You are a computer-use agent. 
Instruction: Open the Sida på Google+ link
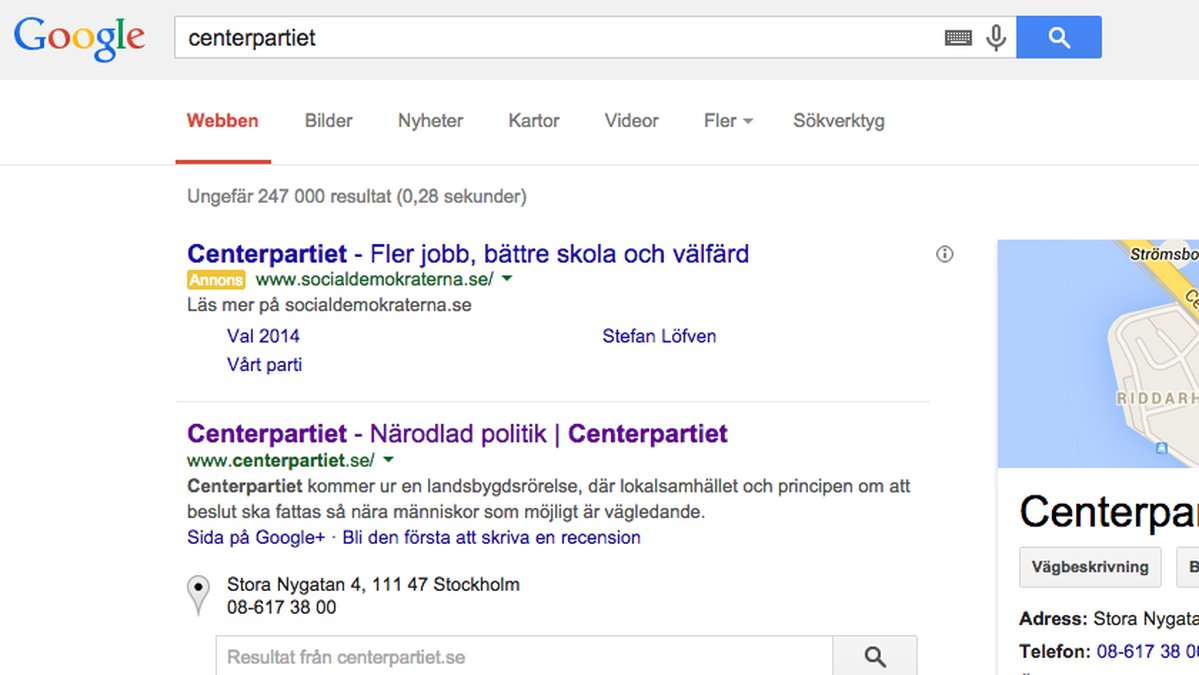256,537
